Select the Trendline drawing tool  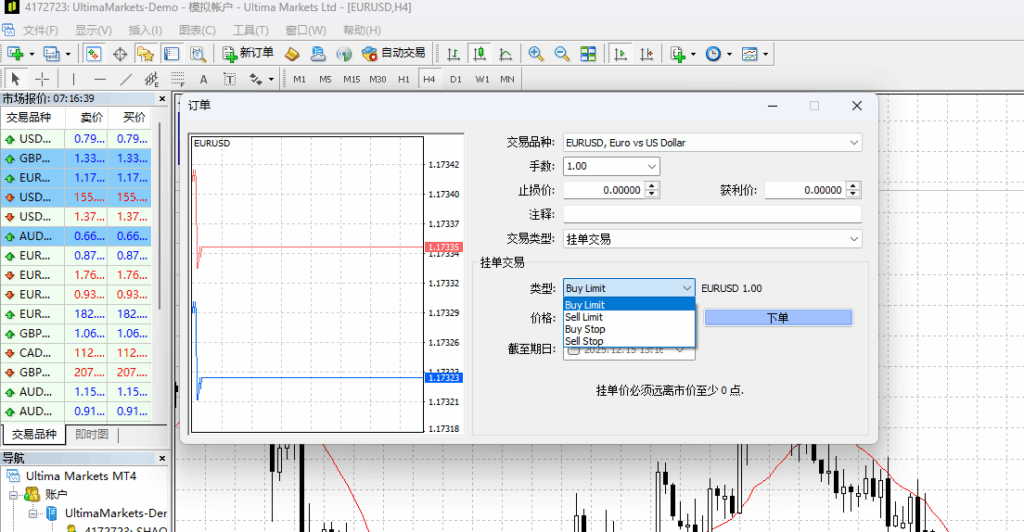[125, 79]
